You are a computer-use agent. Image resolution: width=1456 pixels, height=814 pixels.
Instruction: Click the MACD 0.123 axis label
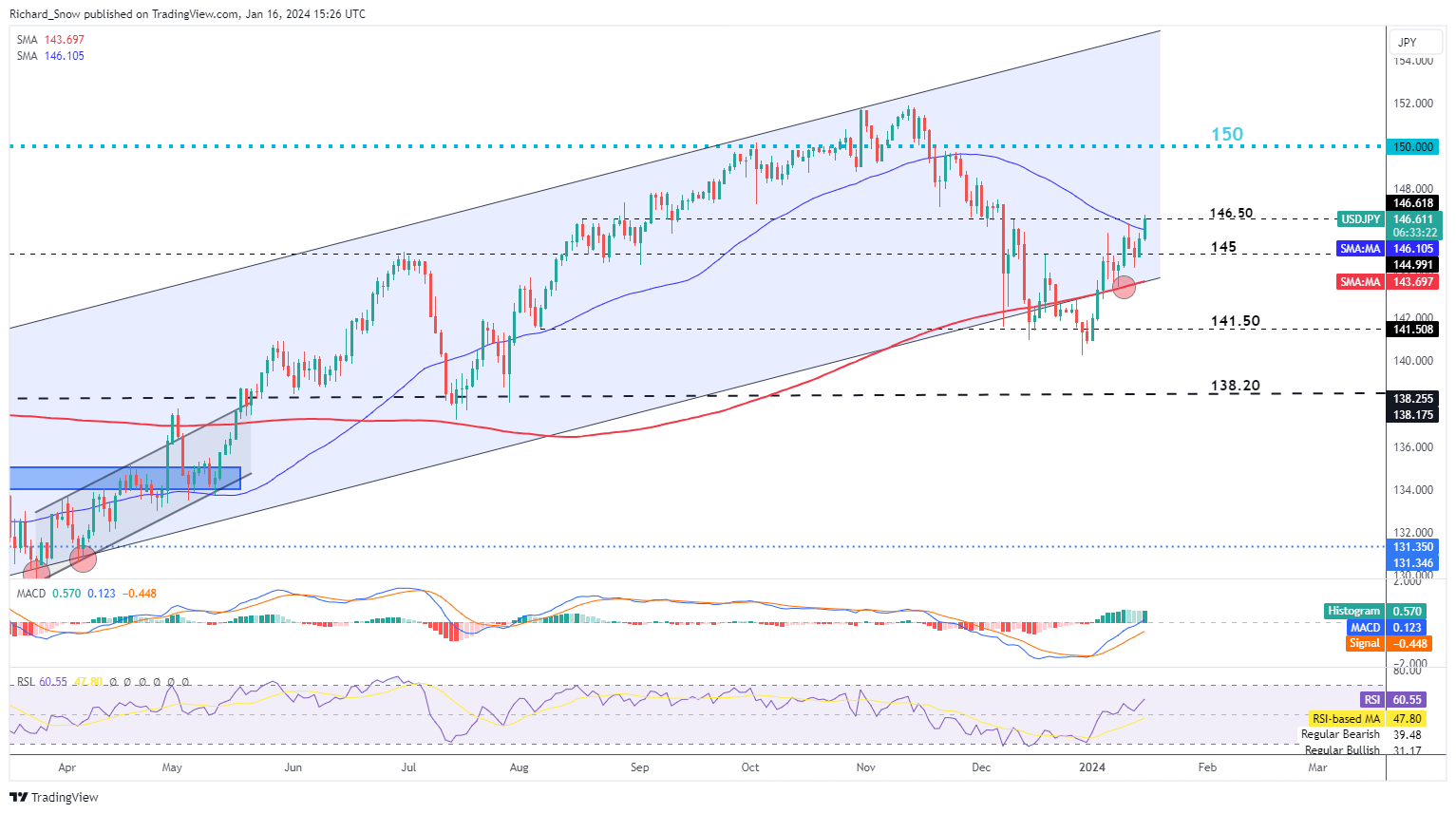(1386, 627)
